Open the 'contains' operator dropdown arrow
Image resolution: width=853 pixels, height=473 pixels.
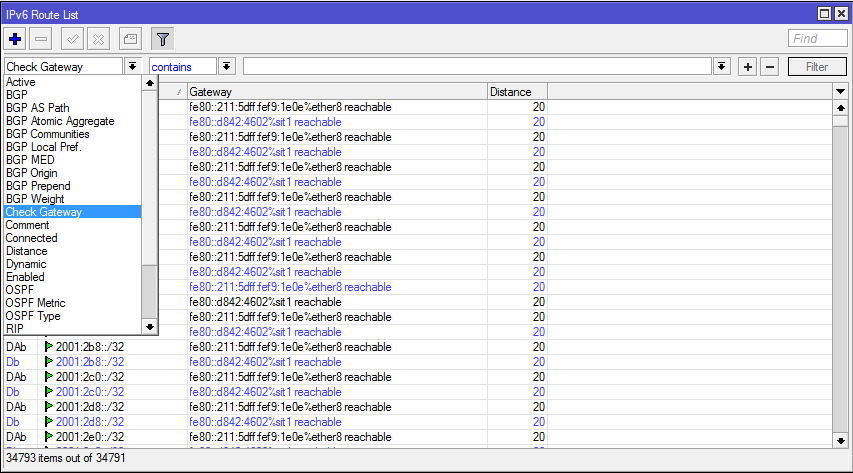coord(227,67)
